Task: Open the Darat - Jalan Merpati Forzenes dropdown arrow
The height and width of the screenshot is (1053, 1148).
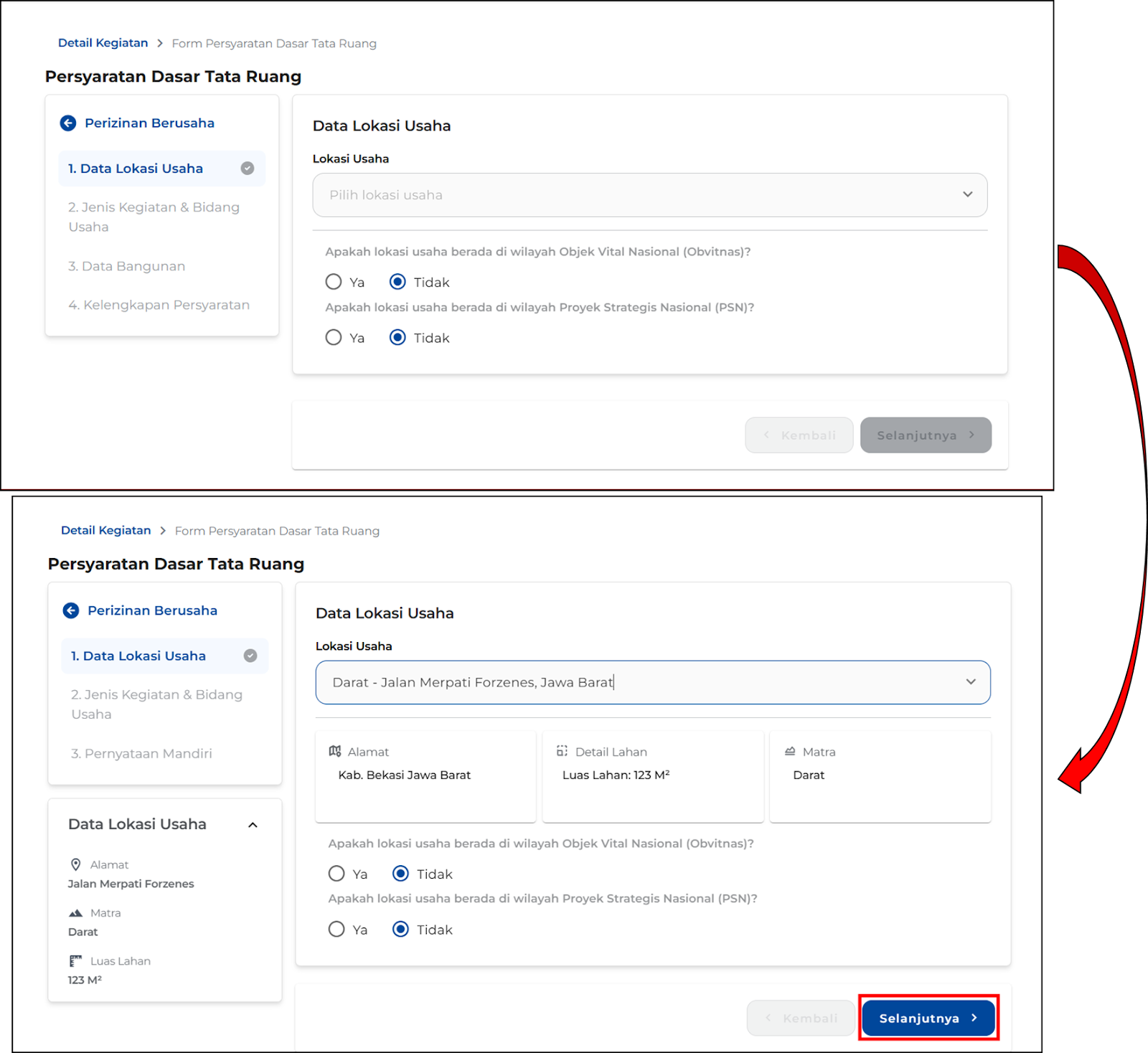Action: pyautogui.click(x=971, y=682)
